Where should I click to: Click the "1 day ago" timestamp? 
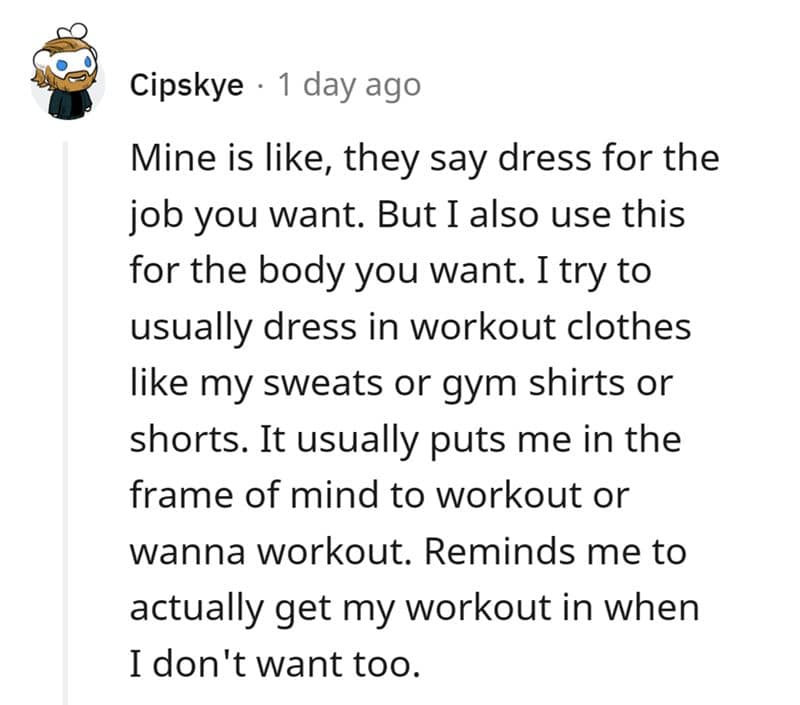(x=348, y=86)
